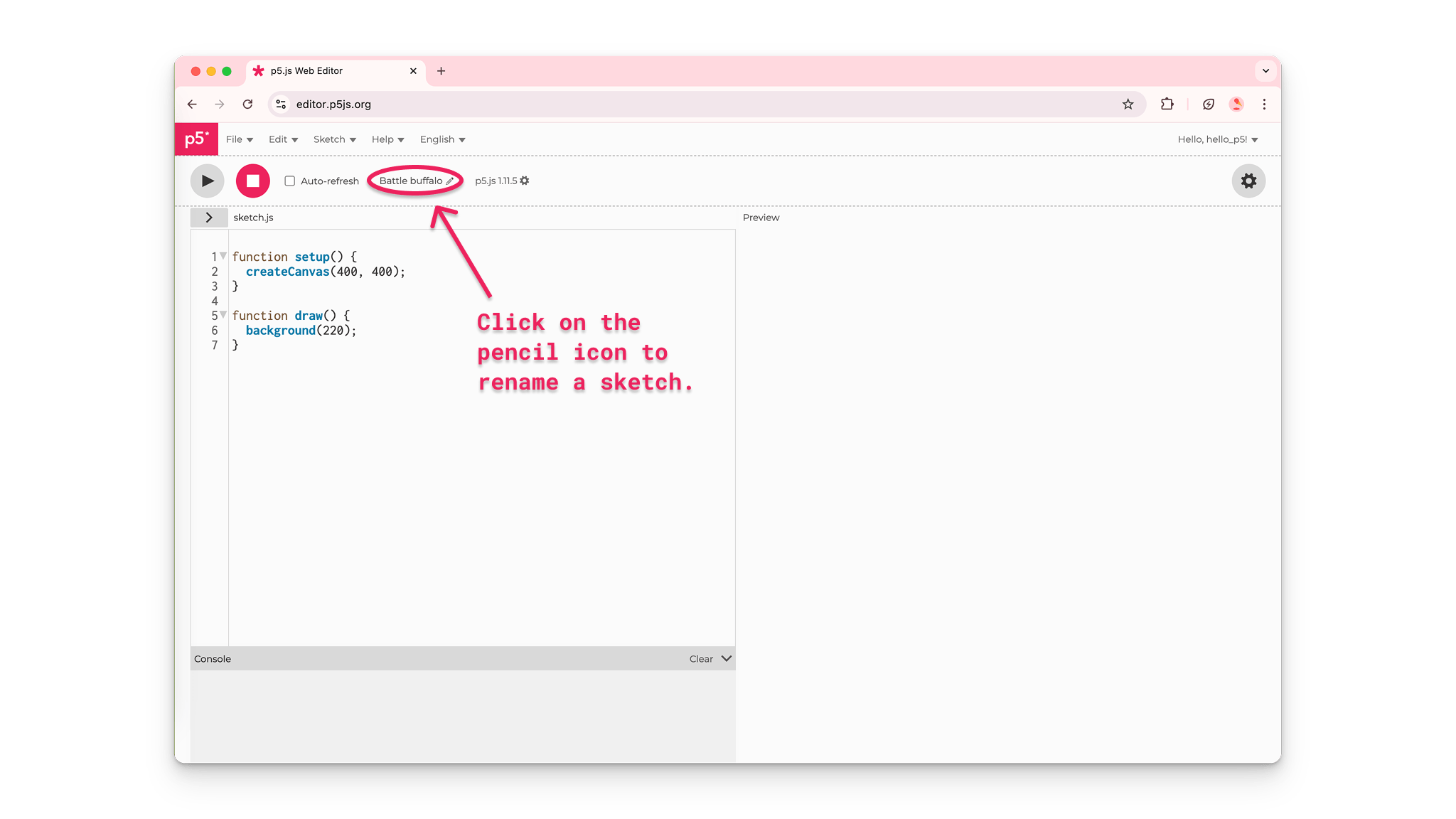Click the sketch name Battle buffalo
1456x819 pixels.
click(410, 181)
